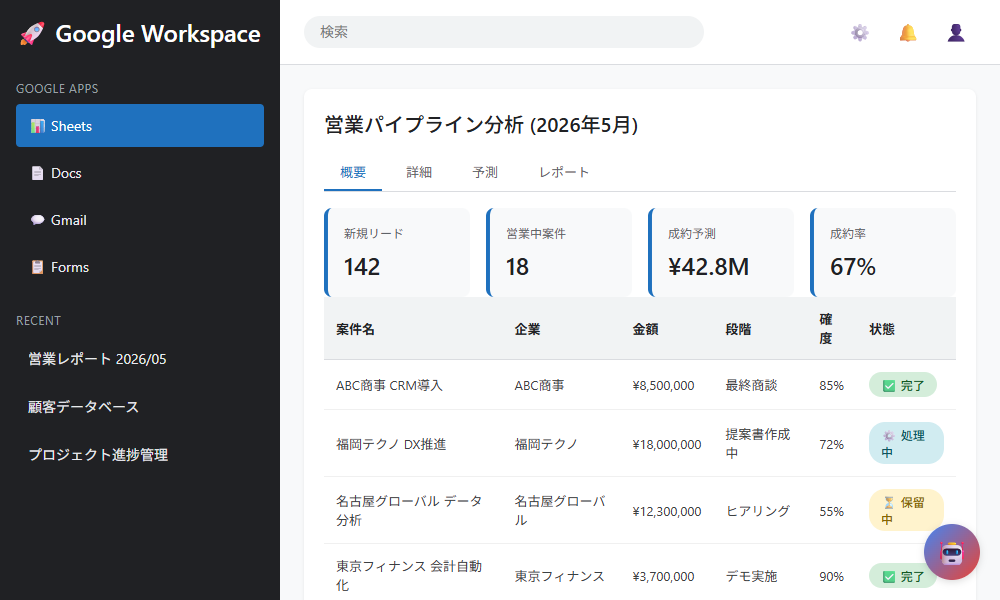The image size is (1000, 600).
Task: Click checkmark icon in 東京フィナンス 完了 badge
Action: [888, 577]
